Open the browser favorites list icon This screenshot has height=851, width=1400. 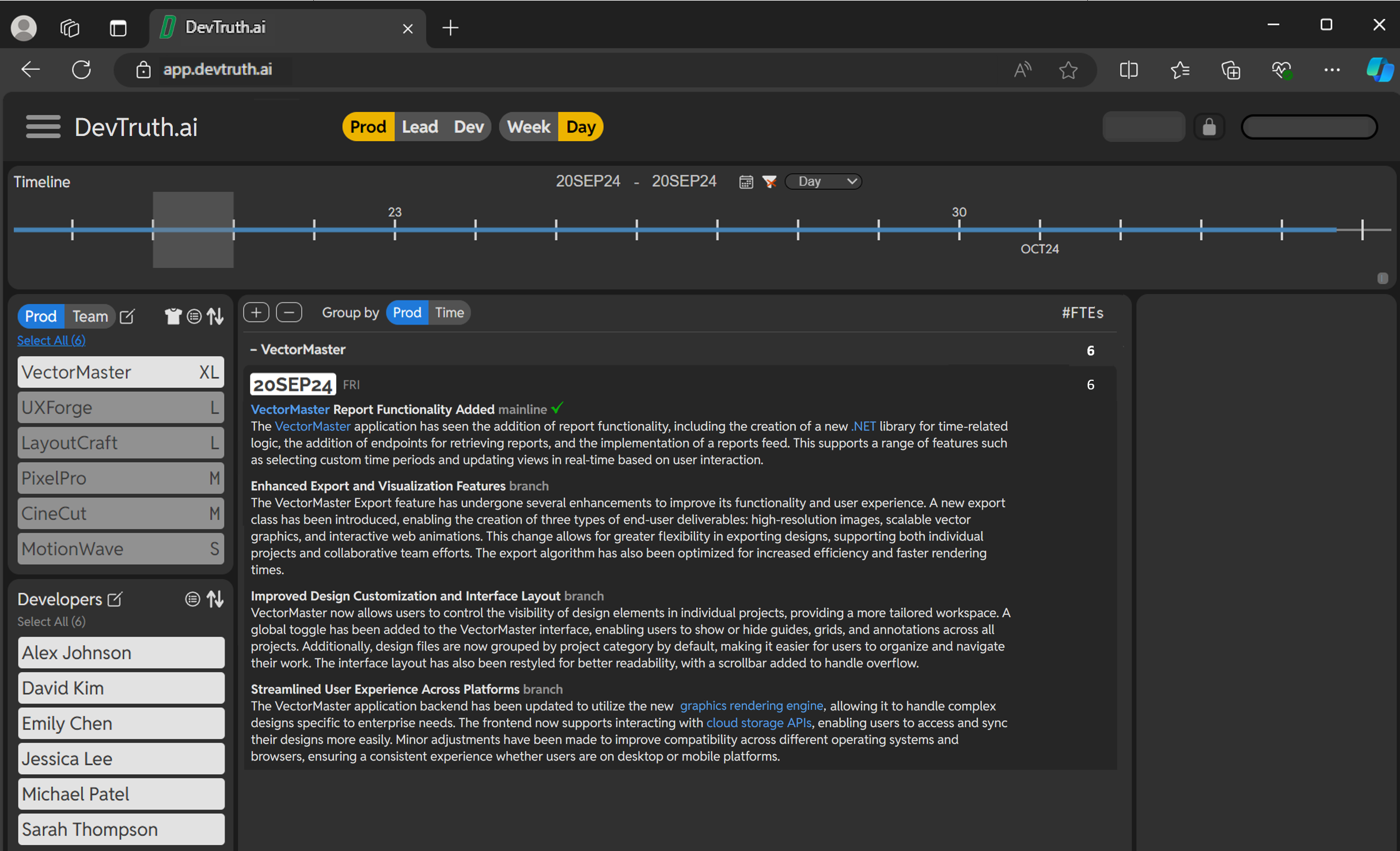1180,70
